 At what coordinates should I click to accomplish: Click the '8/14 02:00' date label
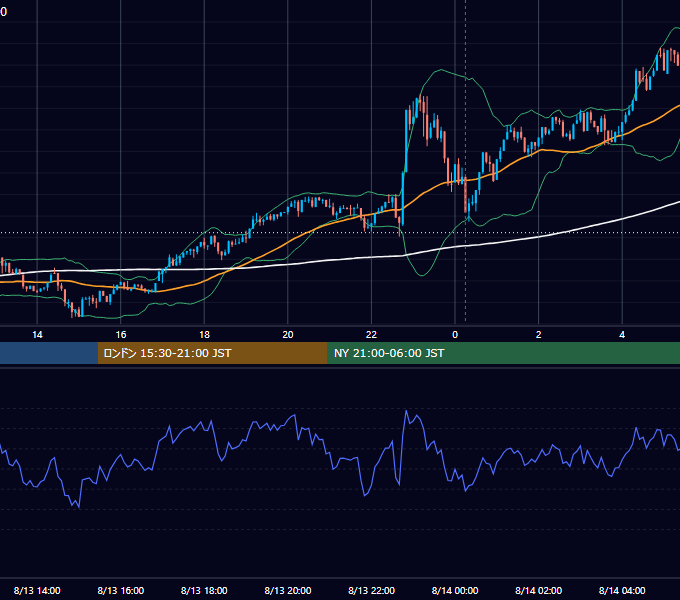pyautogui.click(x=539, y=590)
